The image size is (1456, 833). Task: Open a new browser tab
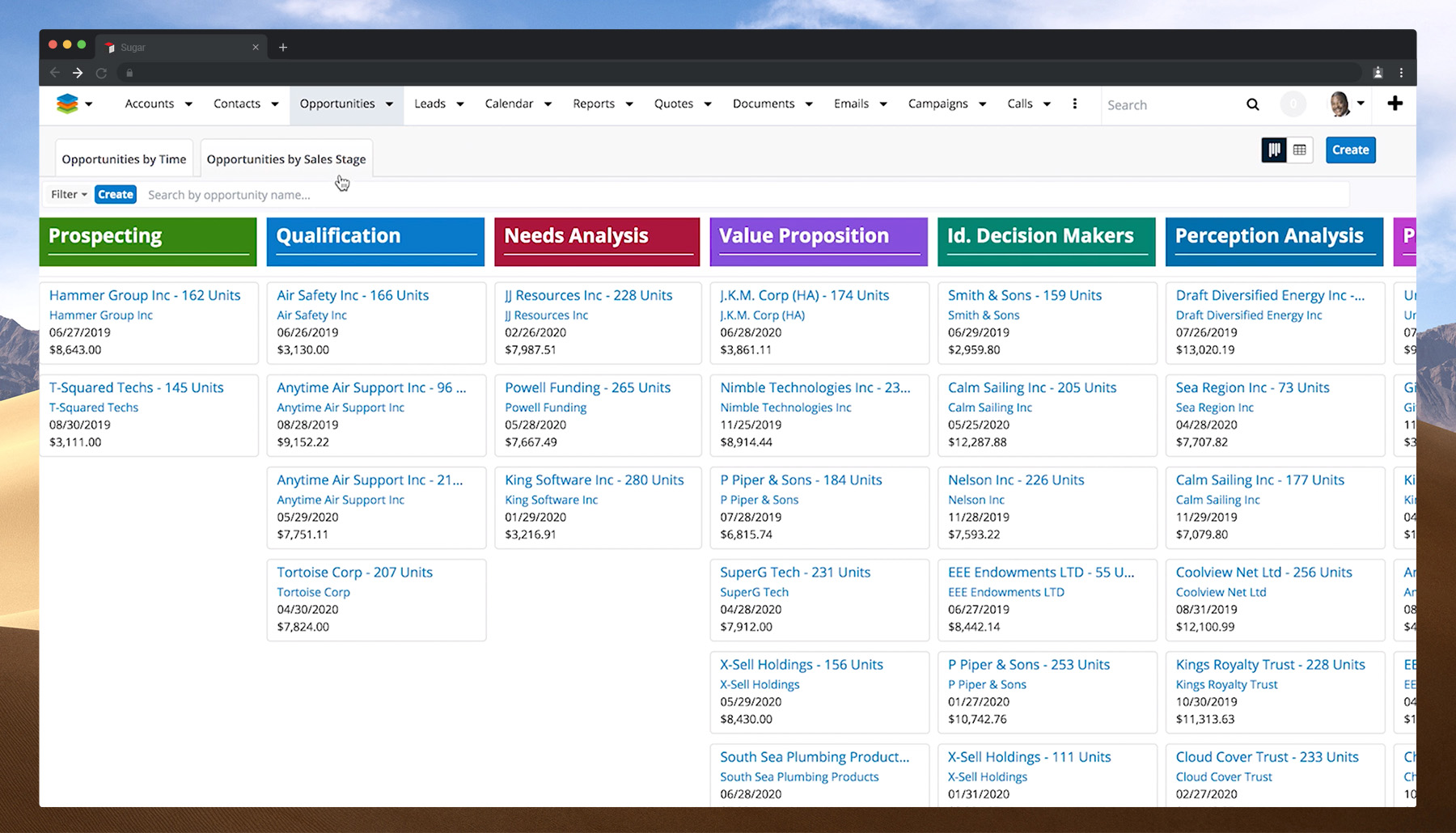pos(283,47)
